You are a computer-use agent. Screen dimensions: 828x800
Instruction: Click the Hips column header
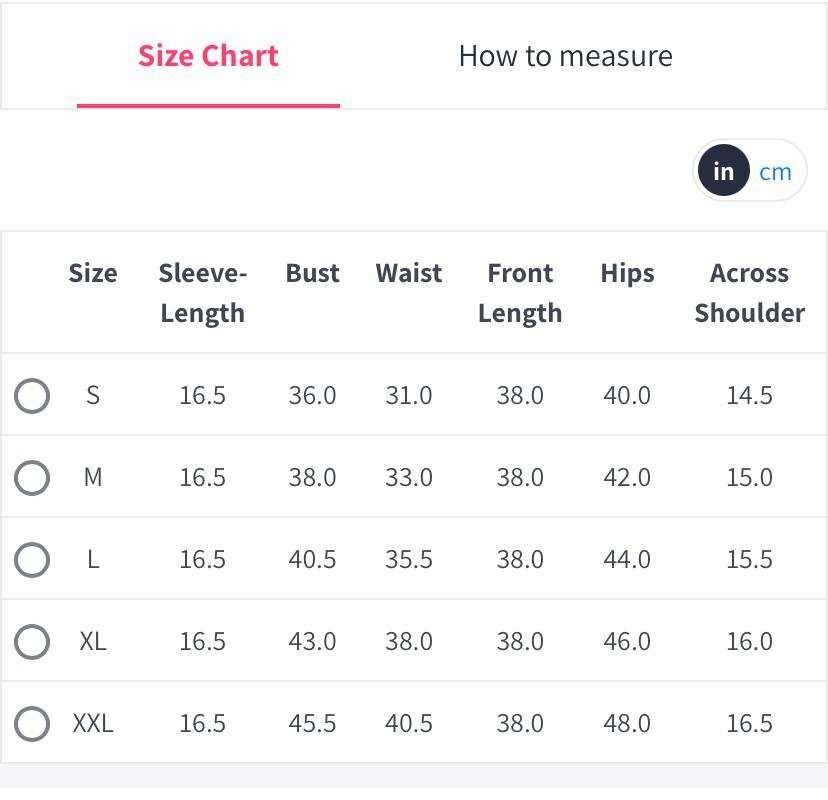(x=627, y=274)
